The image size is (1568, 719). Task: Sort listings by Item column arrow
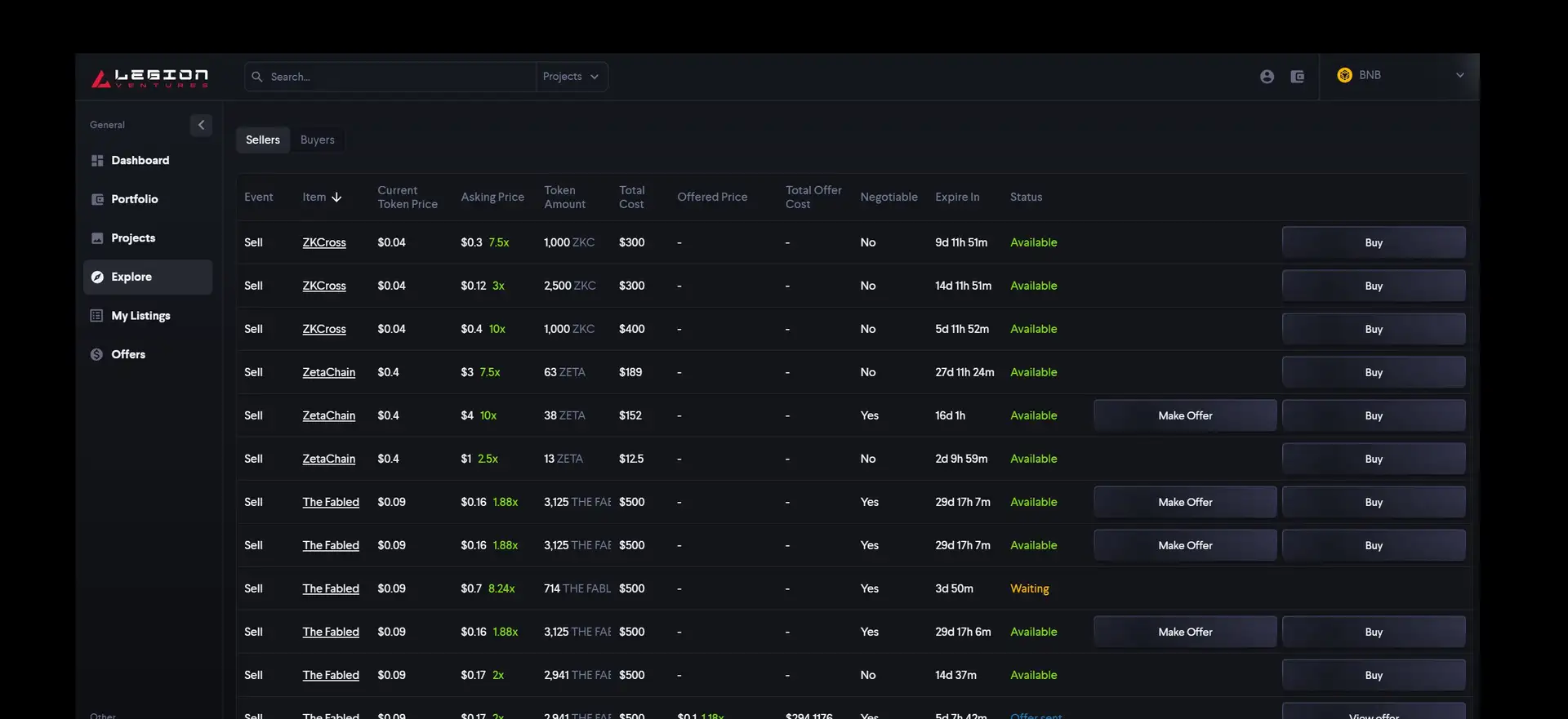[336, 198]
